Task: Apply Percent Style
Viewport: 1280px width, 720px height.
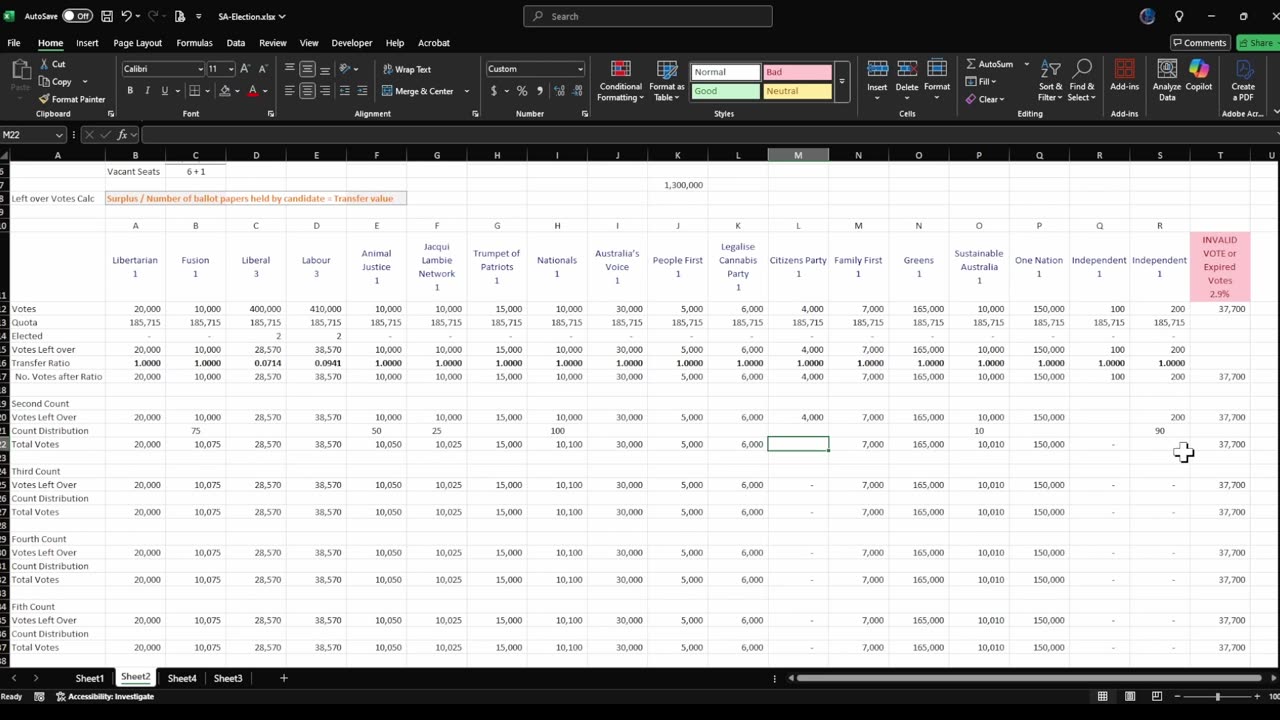Action: [522, 91]
